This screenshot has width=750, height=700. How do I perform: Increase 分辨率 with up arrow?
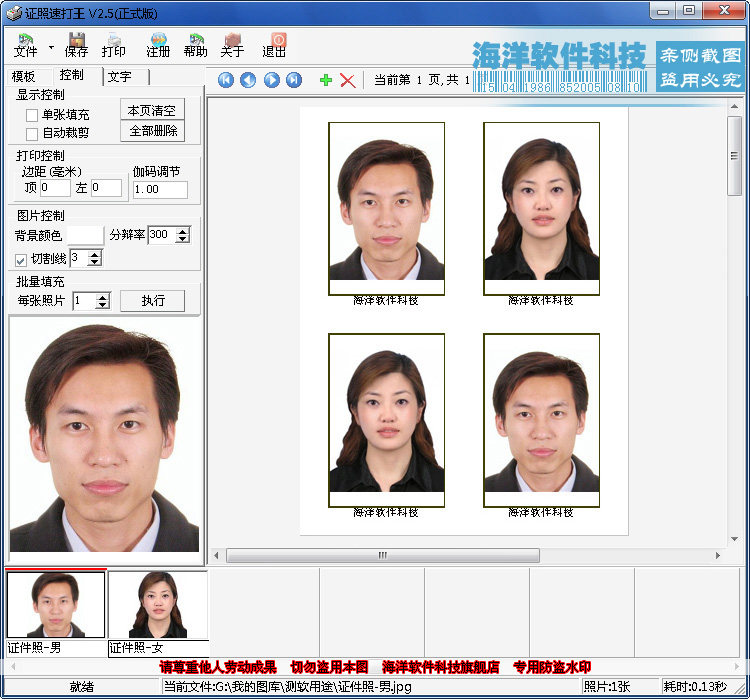coord(183,231)
